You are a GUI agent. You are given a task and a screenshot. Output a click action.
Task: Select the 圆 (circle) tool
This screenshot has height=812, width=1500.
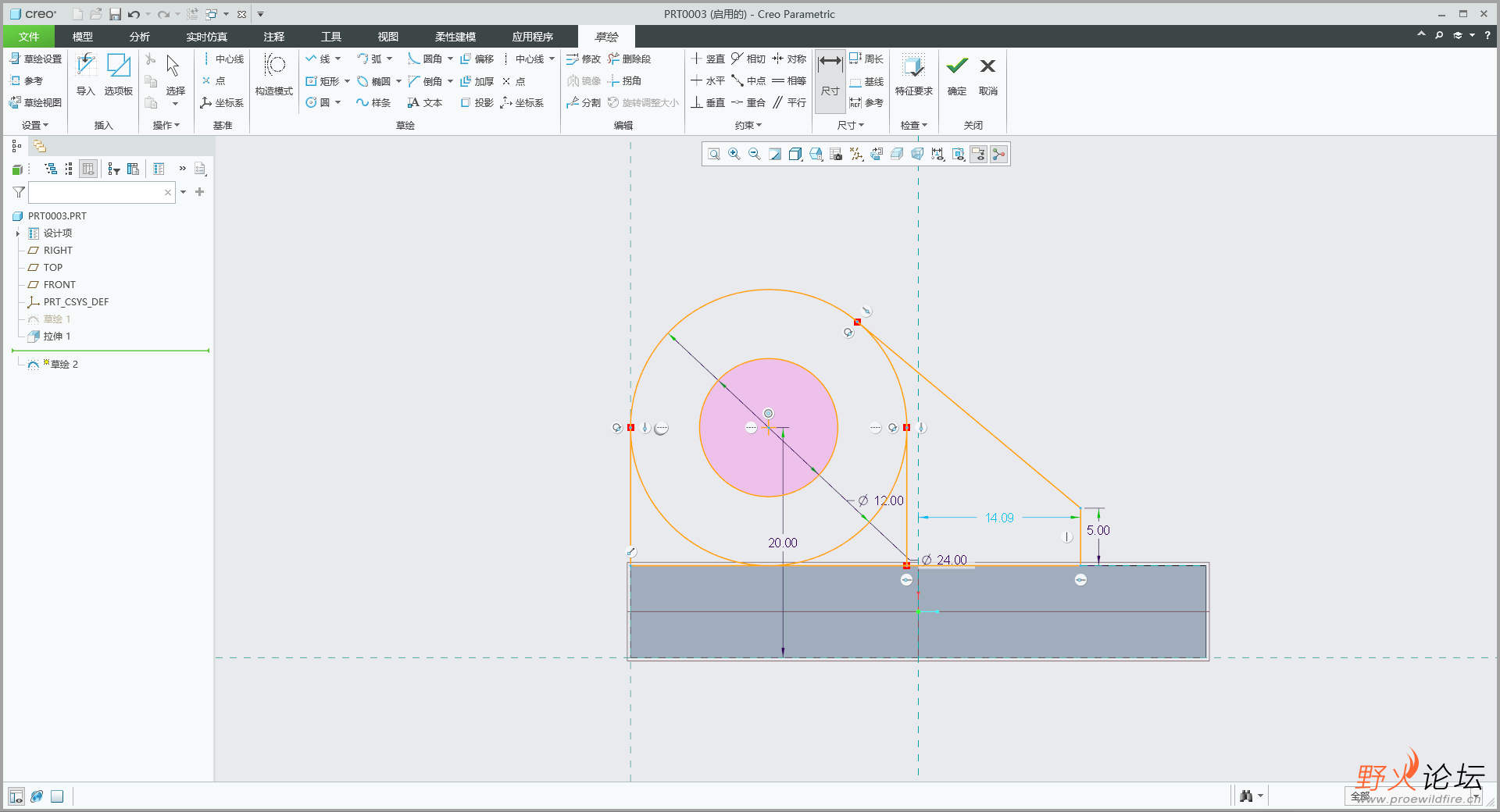tap(318, 103)
